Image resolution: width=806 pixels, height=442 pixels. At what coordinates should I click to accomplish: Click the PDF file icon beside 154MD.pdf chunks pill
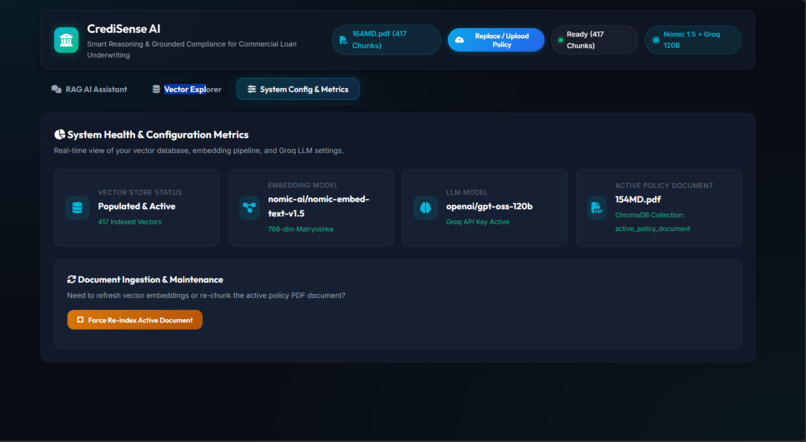[343, 40]
